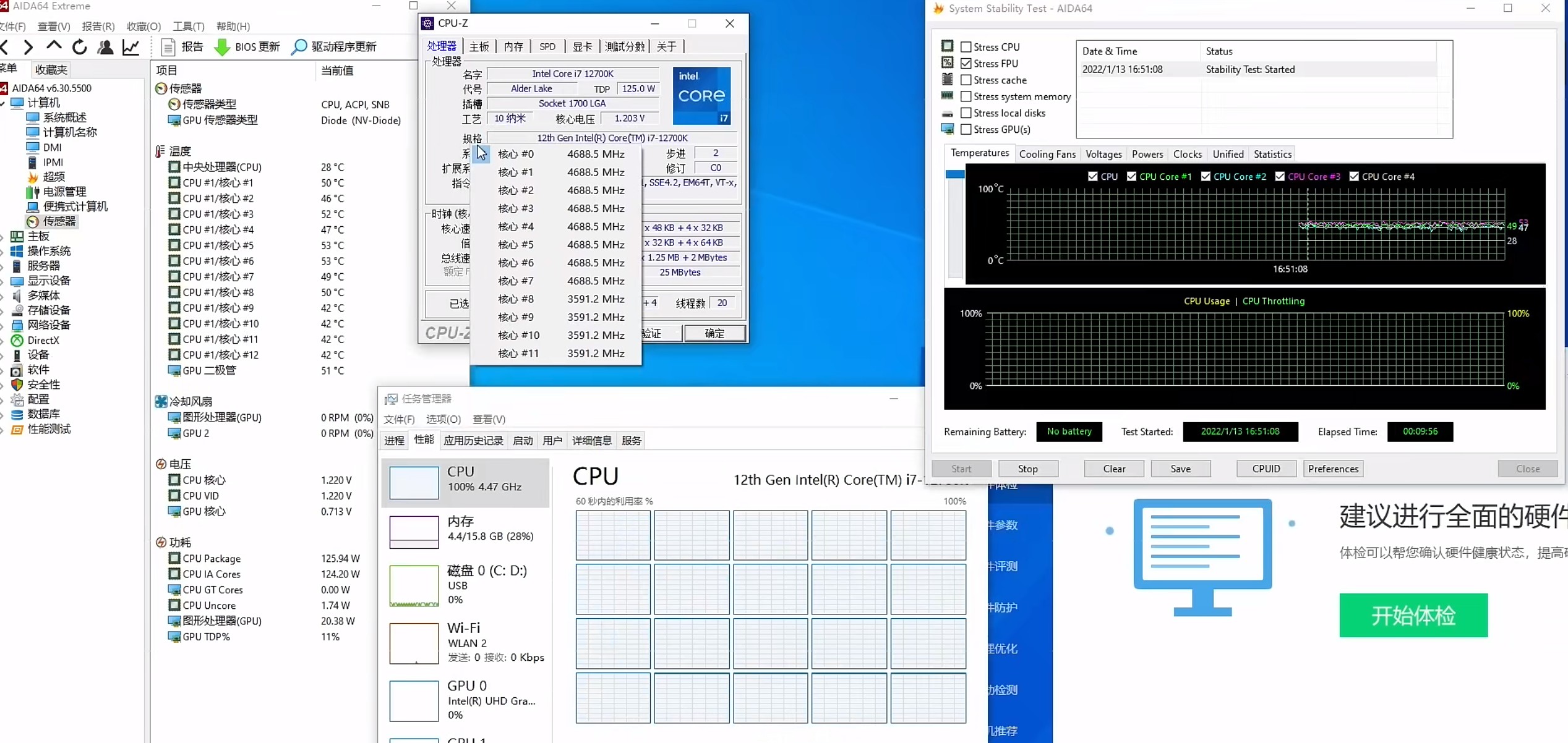The width and height of the screenshot is (1568, 743).
Task: Click the AIDA64 forward navigation arrow
Action: 28,46
